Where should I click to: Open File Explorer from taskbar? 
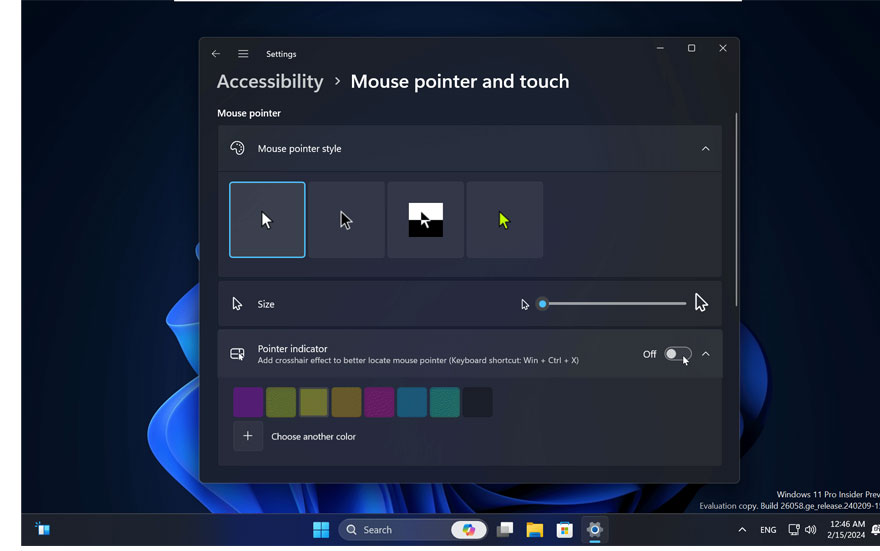535,530
